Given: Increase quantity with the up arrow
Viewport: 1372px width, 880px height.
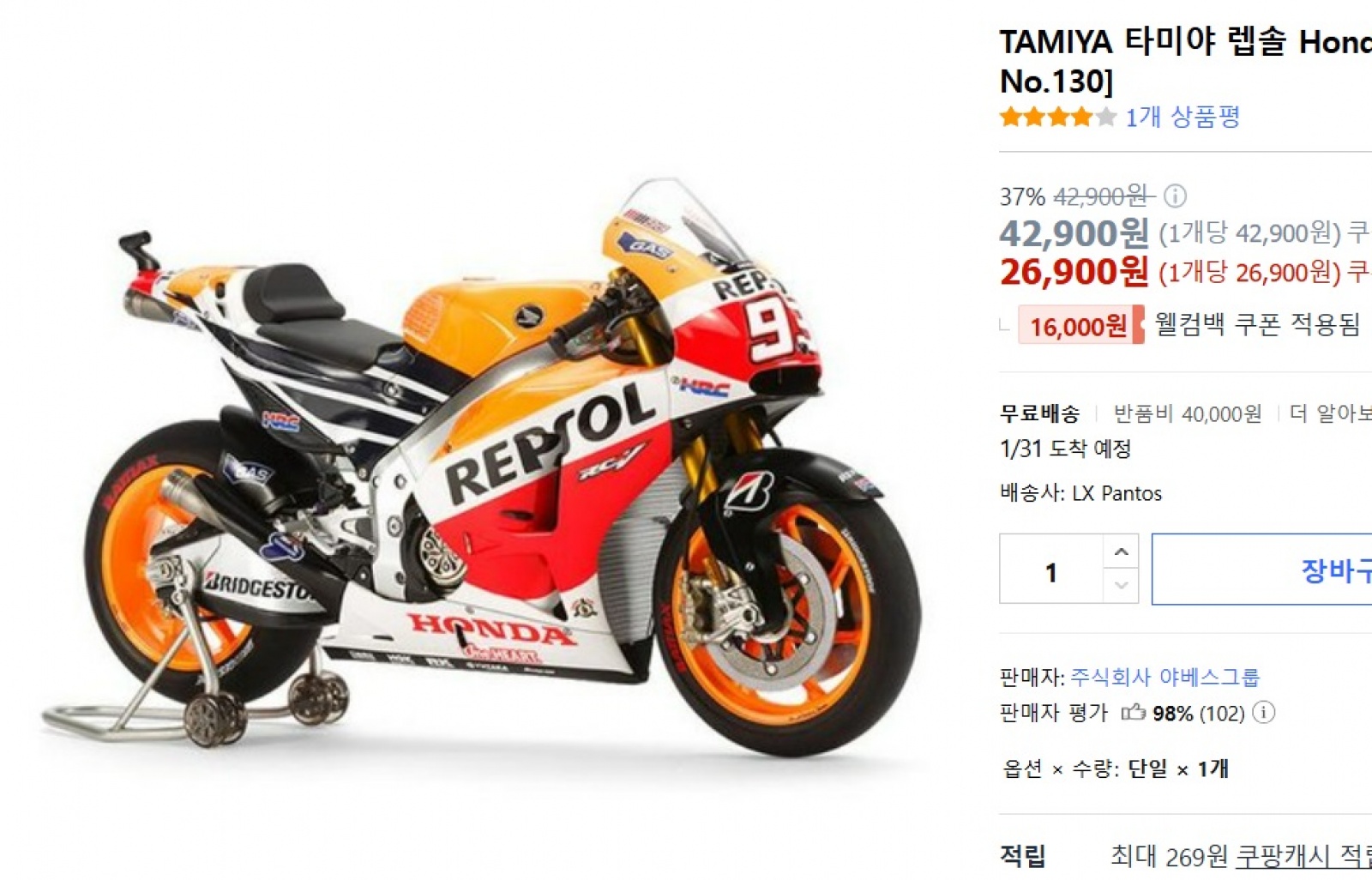Looking at the screenshot, I should pos(1121,552).
